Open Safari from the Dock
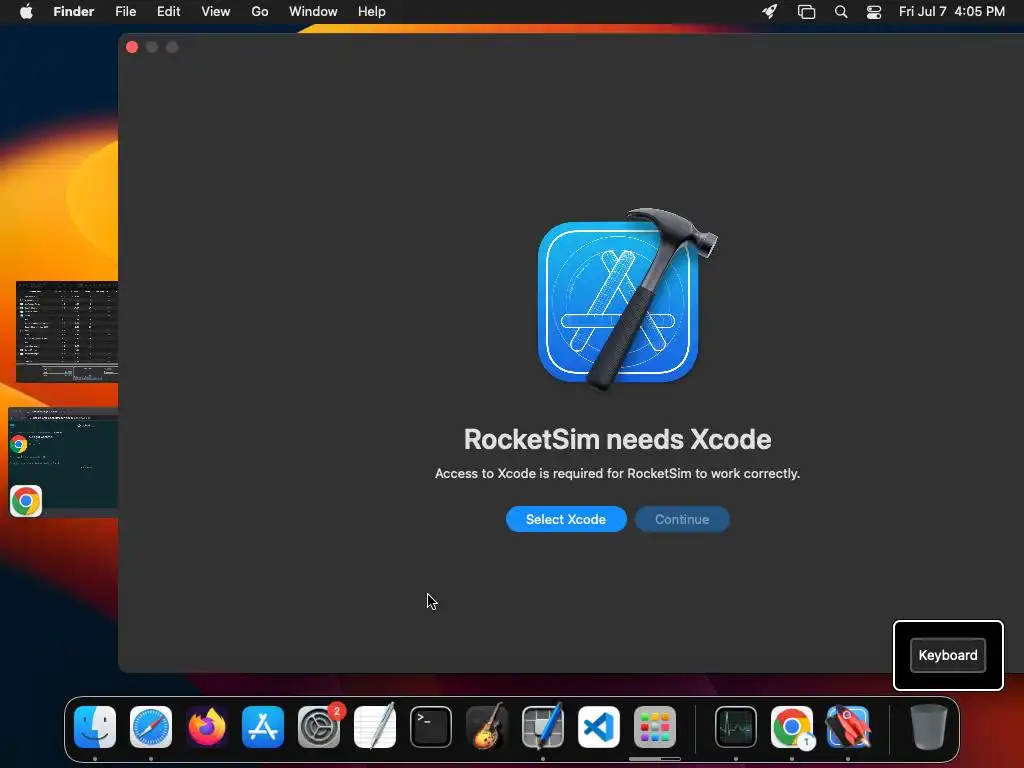The width and height of the screenshot is (1024, 768). 151,727
